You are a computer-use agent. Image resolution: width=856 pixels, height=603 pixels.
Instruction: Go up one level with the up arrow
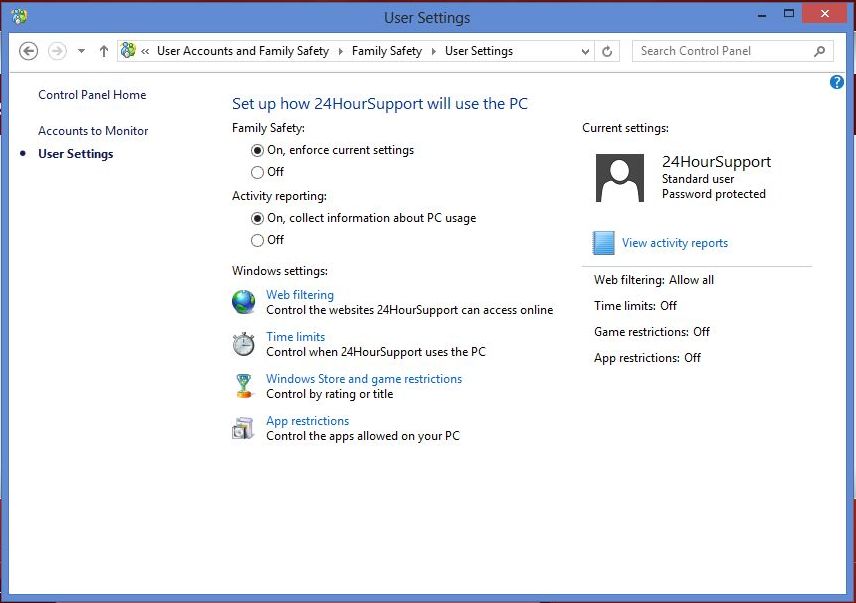pyautogui.click(x=104, y=51)
